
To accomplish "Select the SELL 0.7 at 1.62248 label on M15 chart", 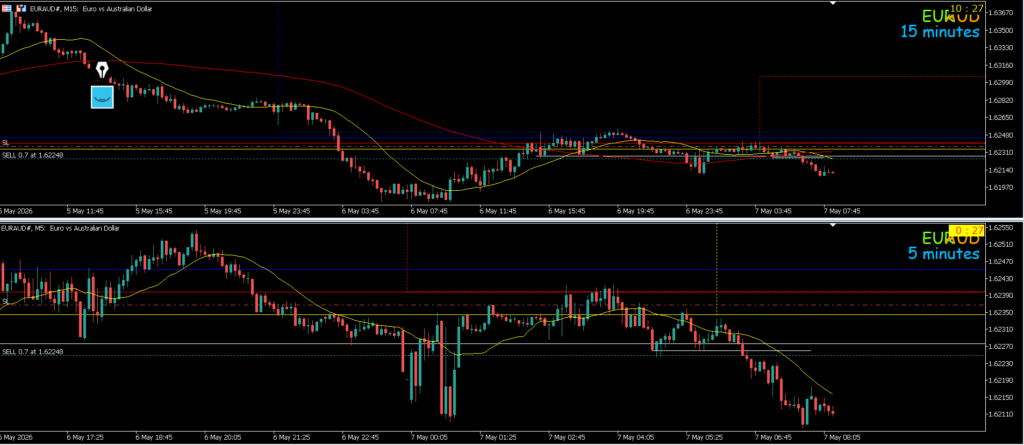I will tap(33, 156).
